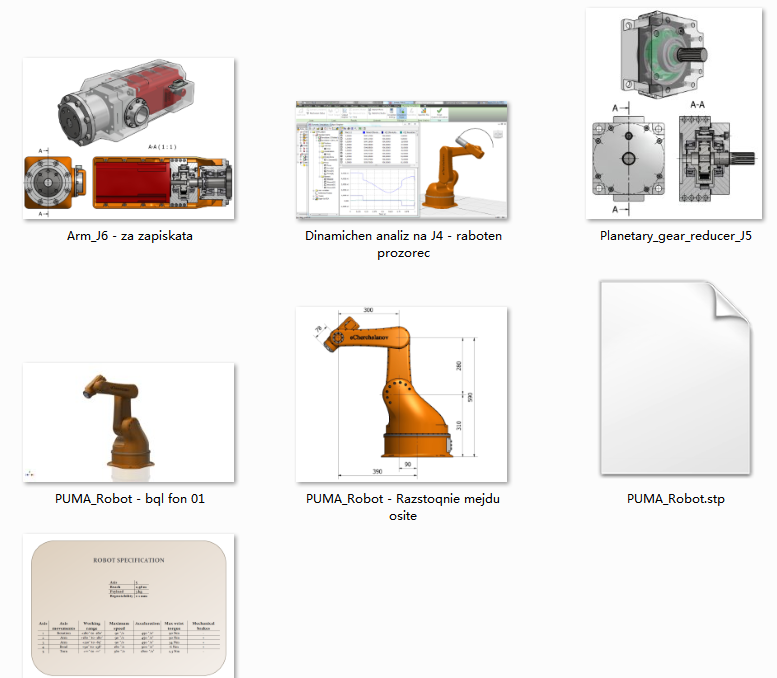
Task: Select the Planetary_gear_reducer_J5 drawing thumbnail
Action: click(674, 113)
